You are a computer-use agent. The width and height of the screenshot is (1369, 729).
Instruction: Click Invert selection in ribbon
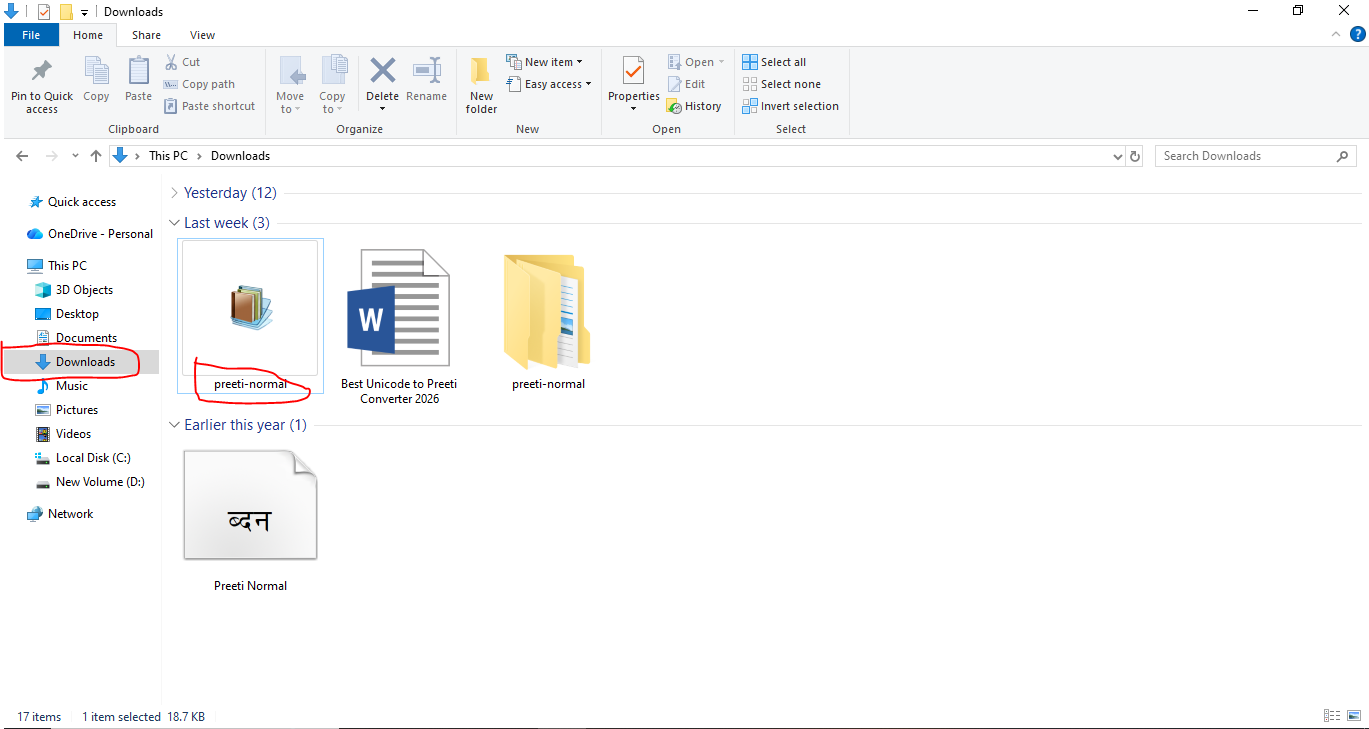(x=790, y=106)
